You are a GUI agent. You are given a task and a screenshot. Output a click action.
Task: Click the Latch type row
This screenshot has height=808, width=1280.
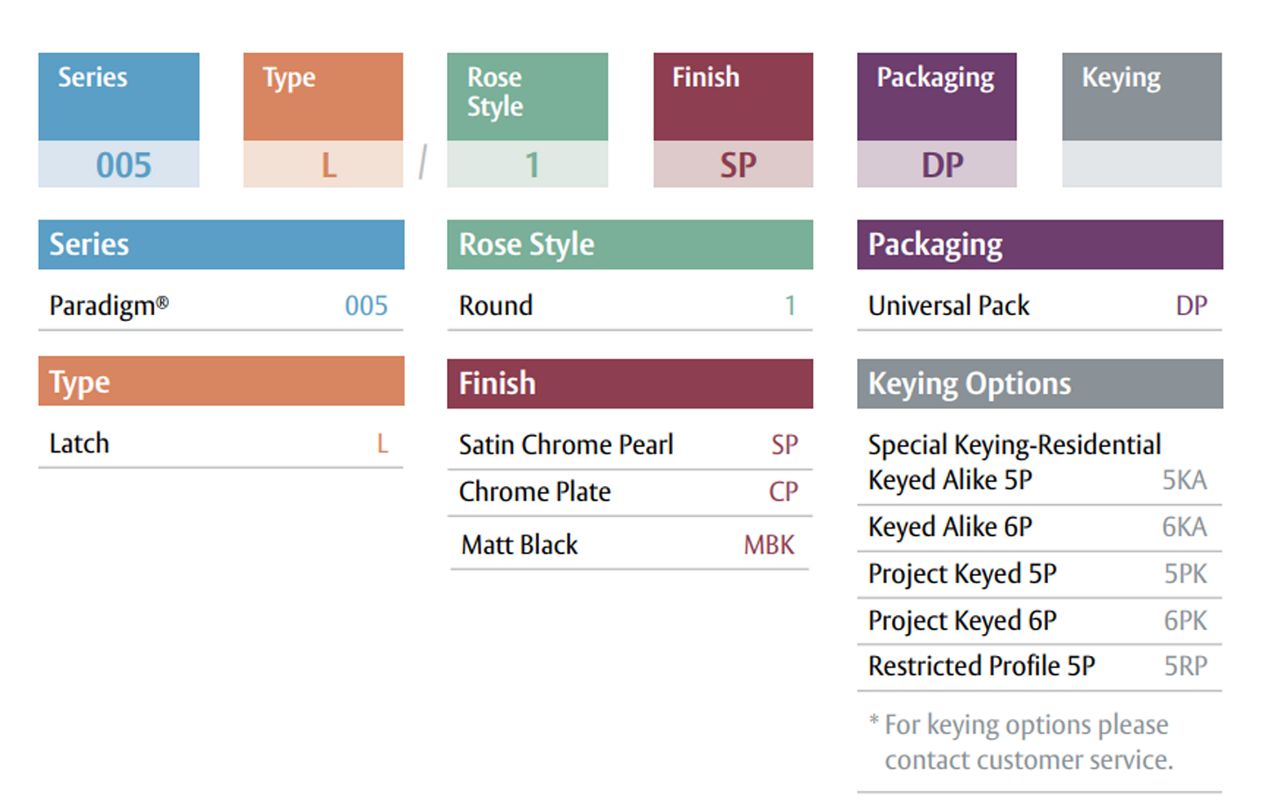tap(221, 443)
